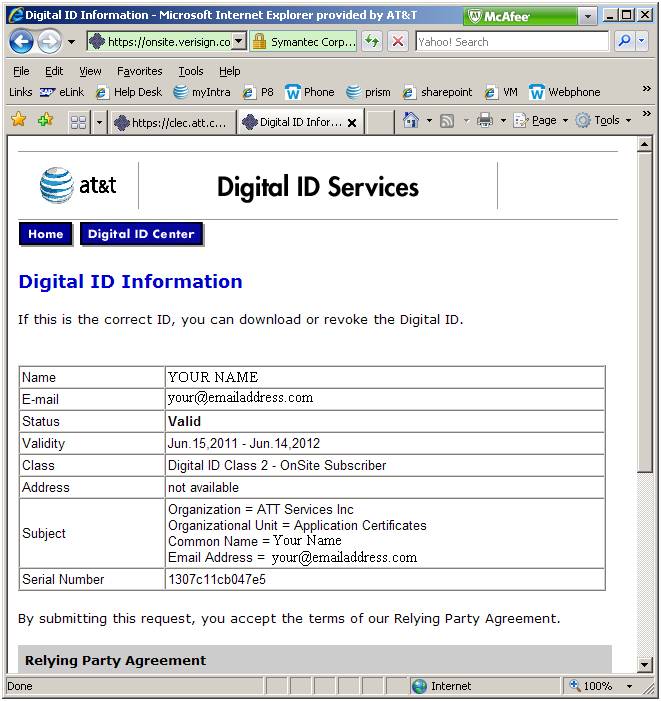Close the Digital ID Infor... tab

coord(352,123)
